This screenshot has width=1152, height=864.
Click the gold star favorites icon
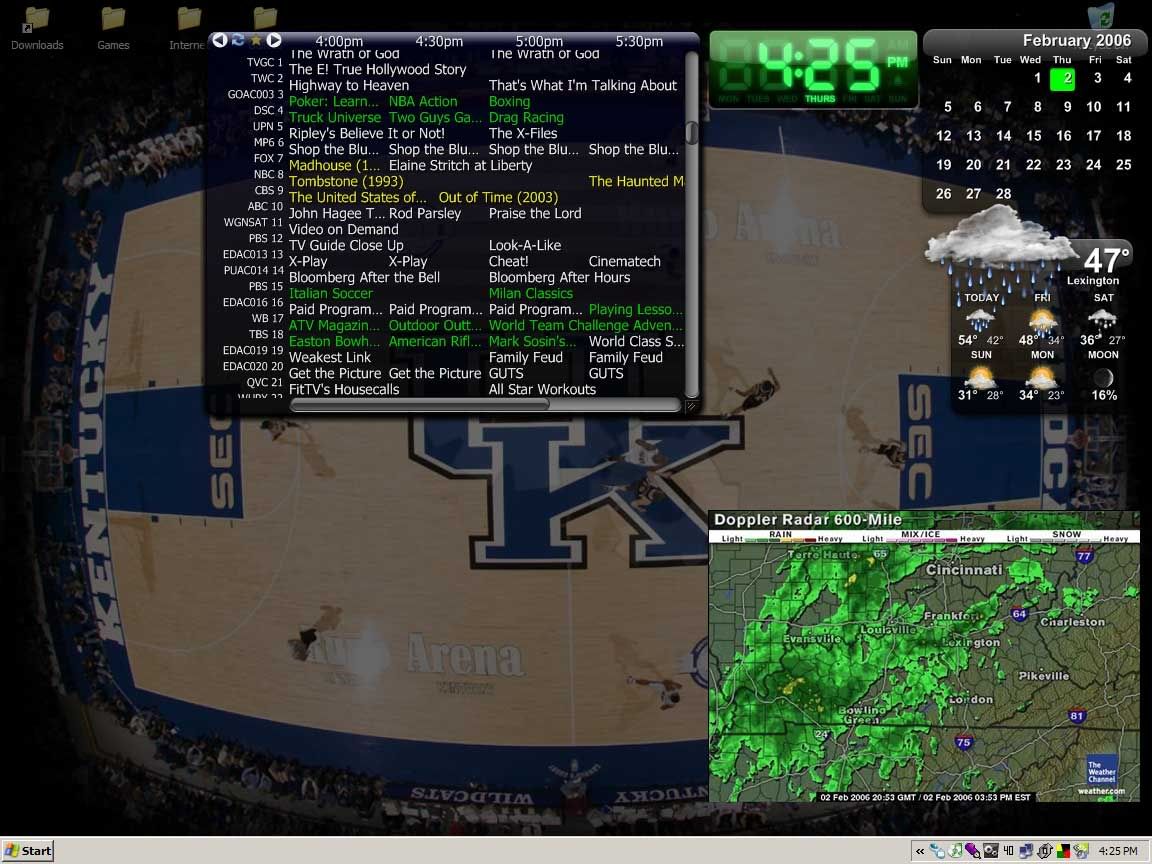click(256, 40)
